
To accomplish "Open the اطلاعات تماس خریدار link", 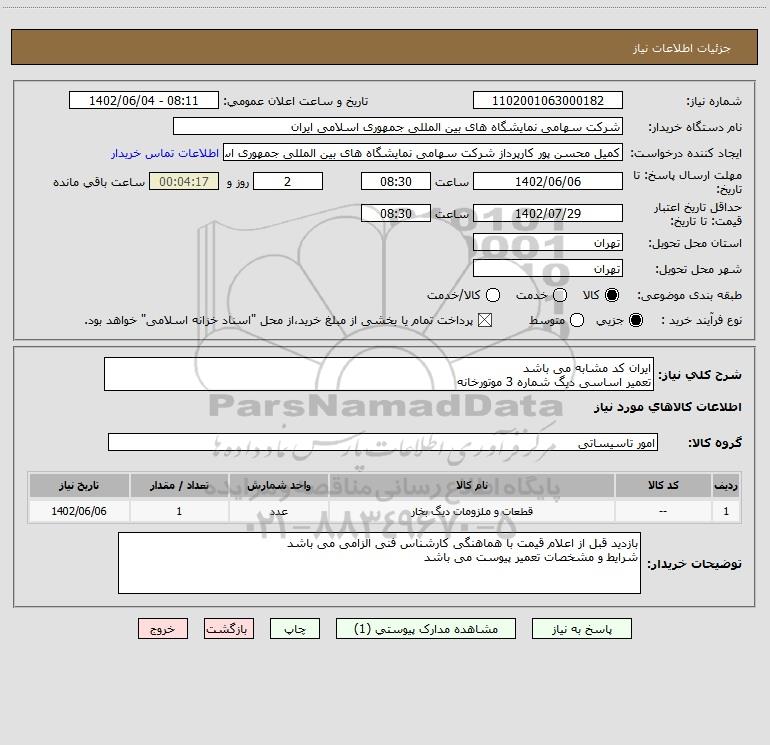I will [x=165, y=153].
